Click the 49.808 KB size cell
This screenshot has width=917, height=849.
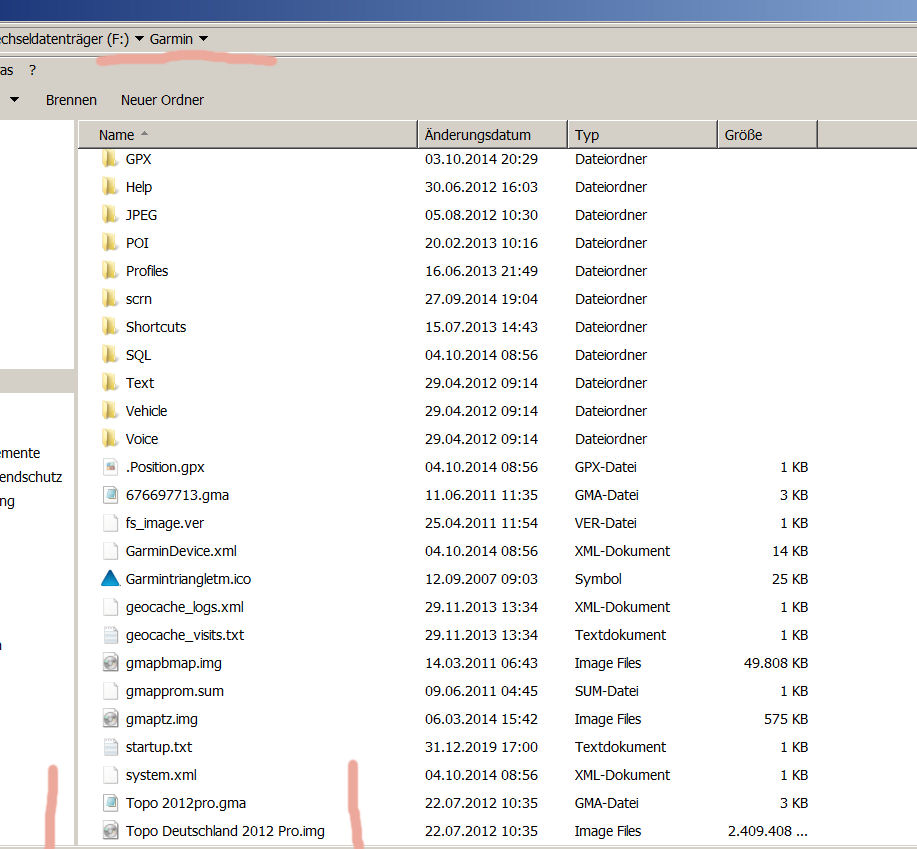[x=776, y=663]
